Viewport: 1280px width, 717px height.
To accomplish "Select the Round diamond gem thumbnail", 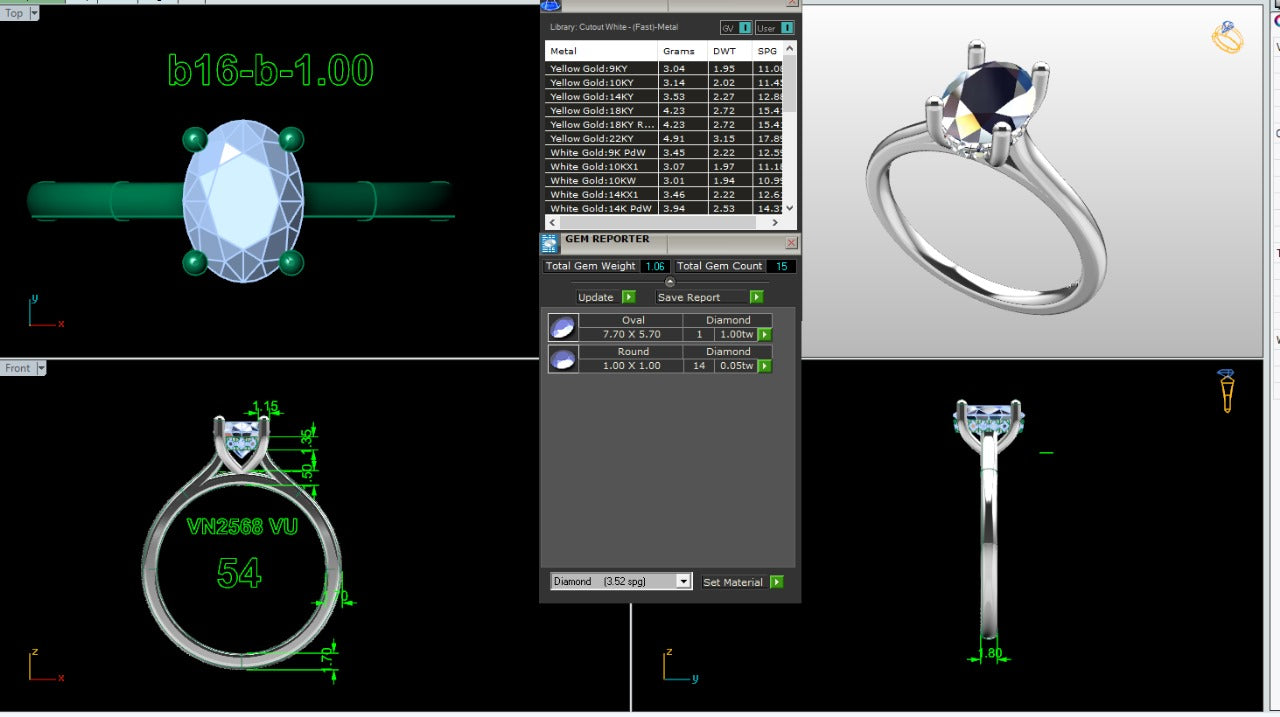I will 563,359.
